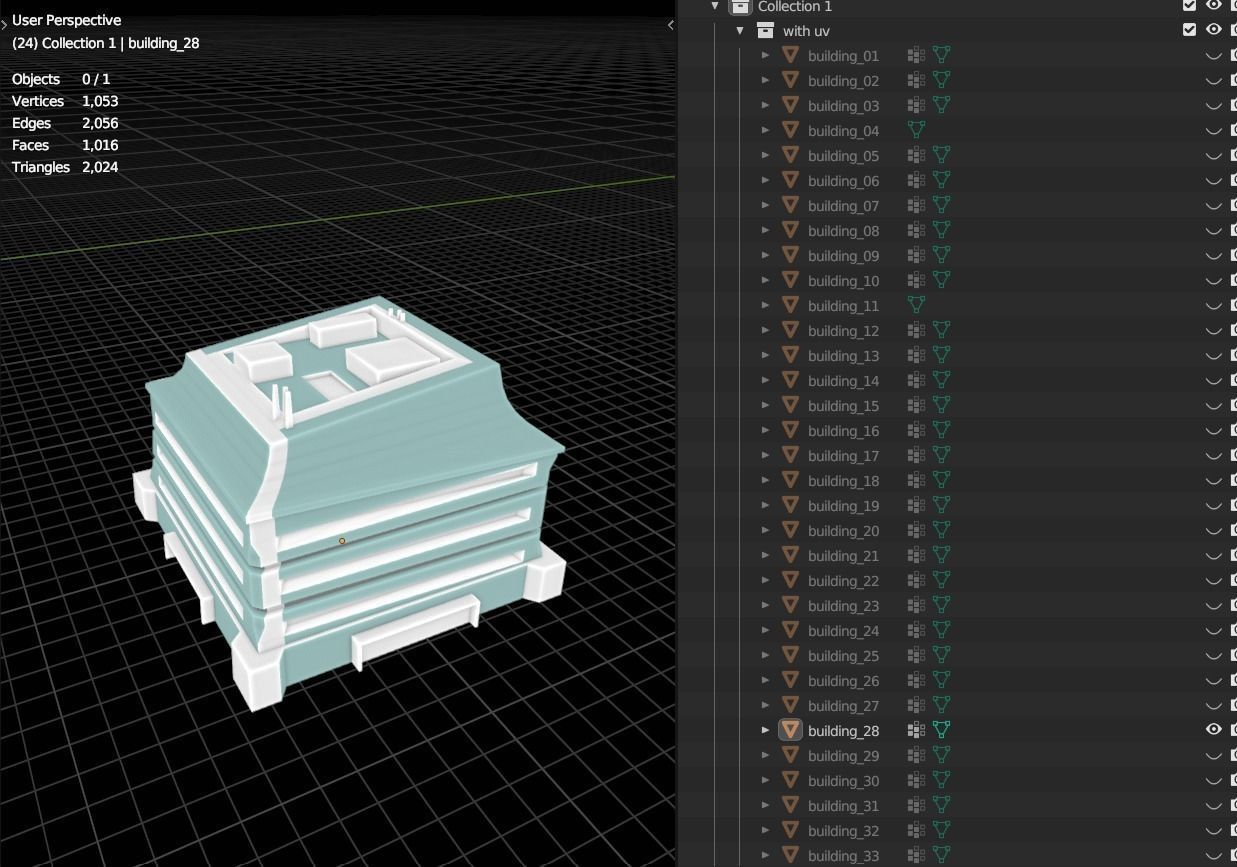Click building_15 orange object icon
The image size is (1237, 867).
click(790, 405)
